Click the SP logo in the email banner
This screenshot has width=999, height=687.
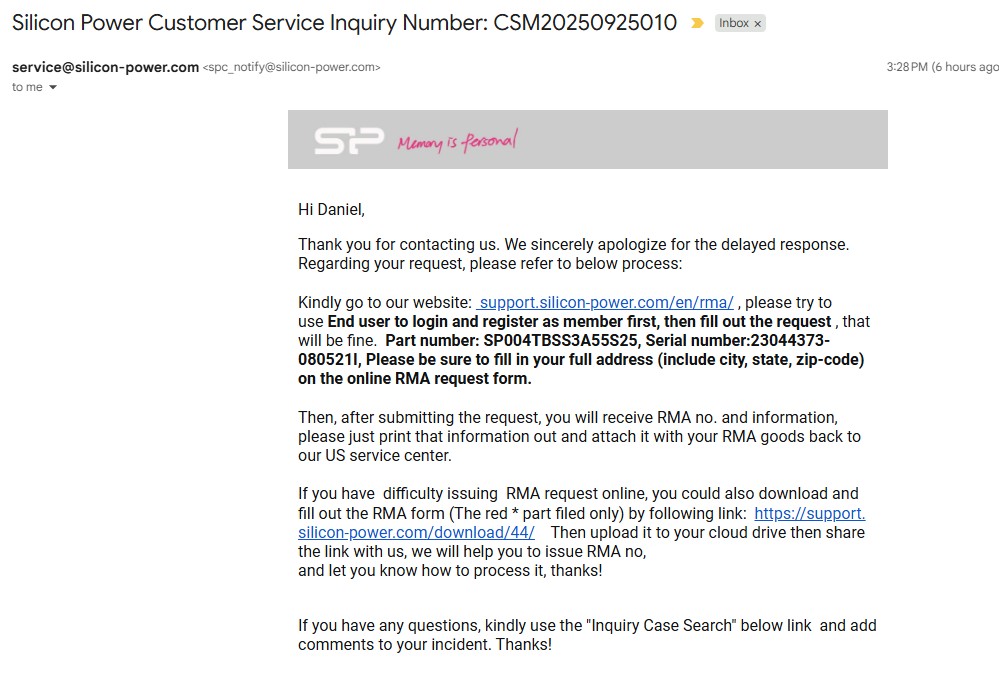(348, 140)
